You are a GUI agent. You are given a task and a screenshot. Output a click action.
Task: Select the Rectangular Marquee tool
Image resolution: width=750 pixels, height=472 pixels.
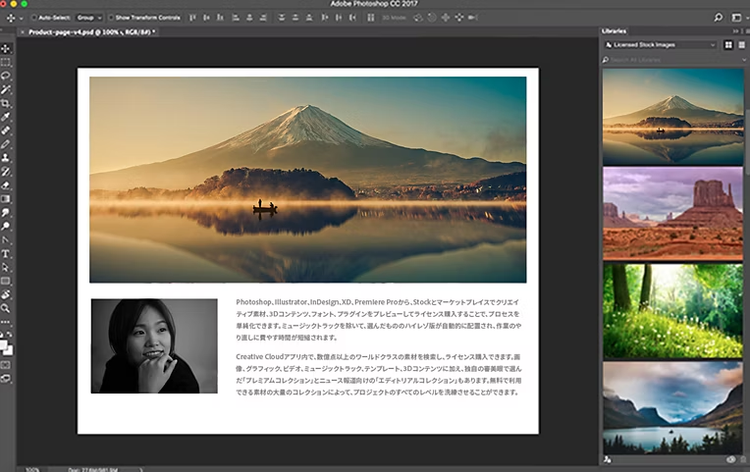pos(6,62)
